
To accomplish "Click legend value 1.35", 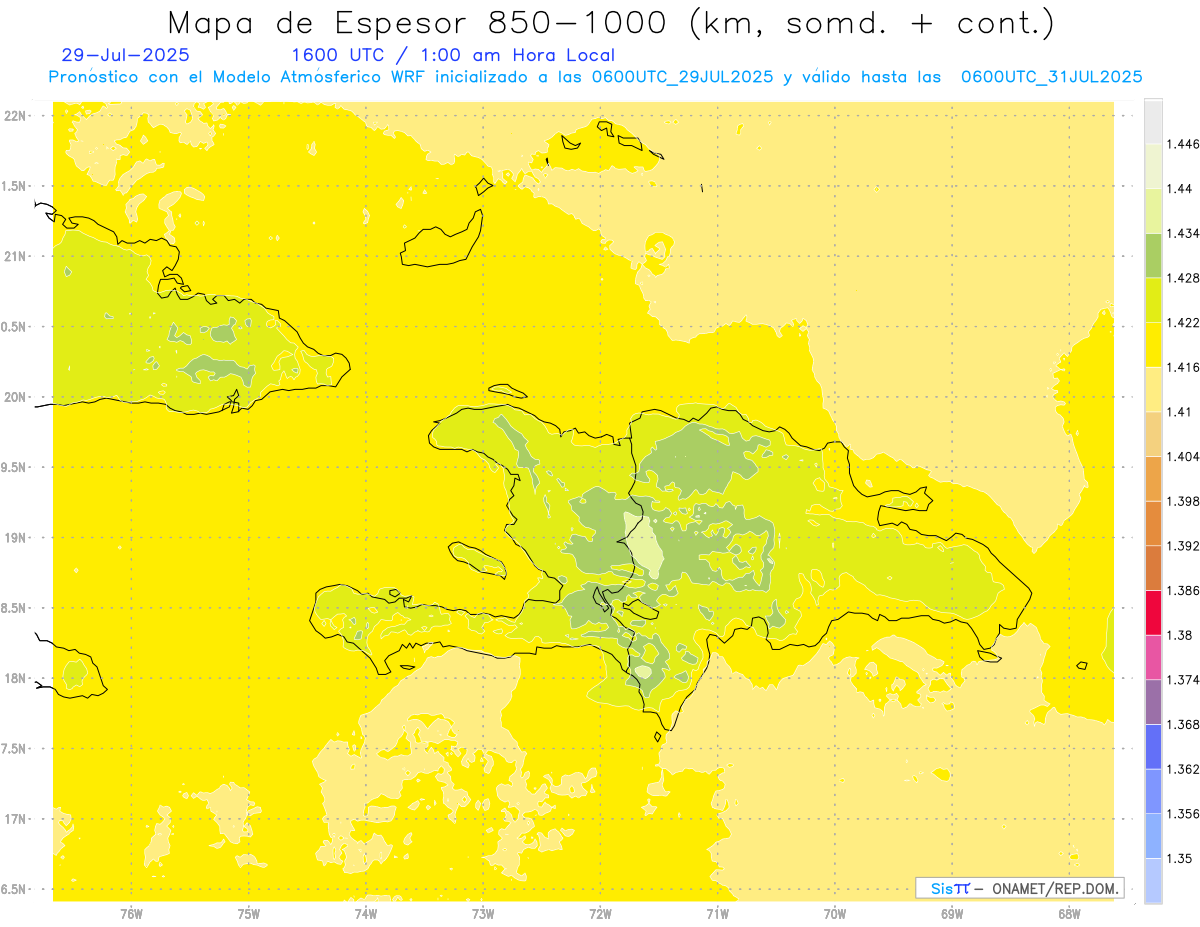I will tap(1179, 858).
